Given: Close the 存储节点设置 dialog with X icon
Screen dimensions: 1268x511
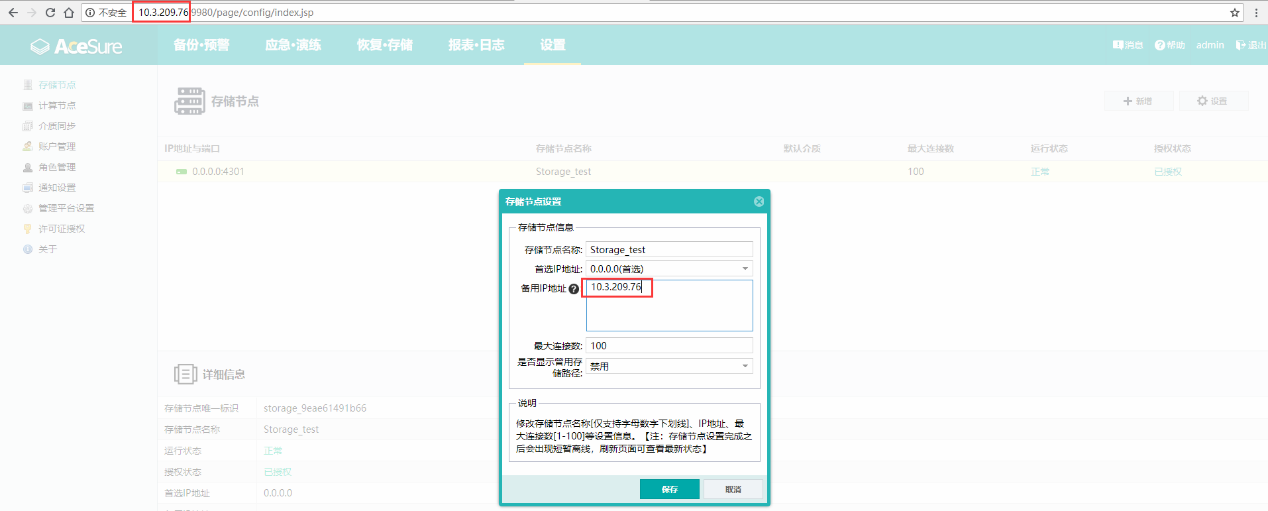Looking at the screenshot, I should tap(759, 202).
